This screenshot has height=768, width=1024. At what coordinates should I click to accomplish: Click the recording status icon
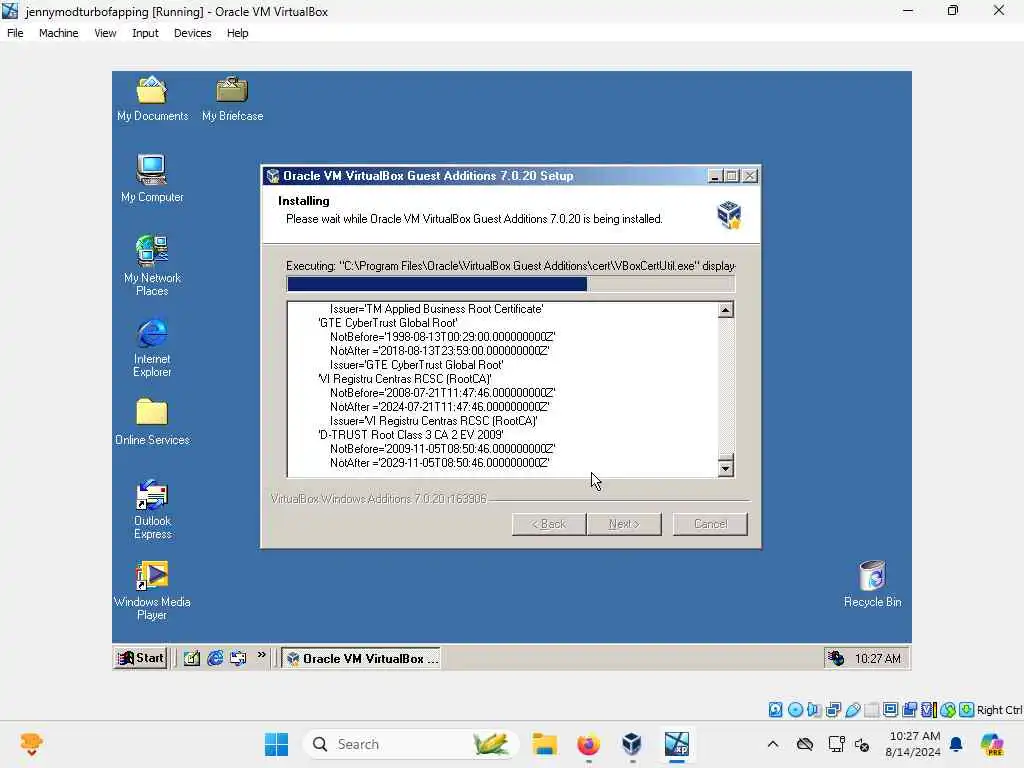[909, 710]
